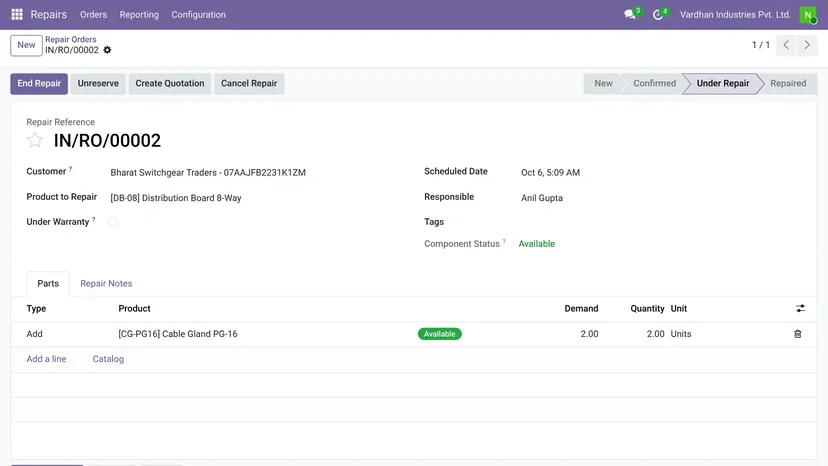The image size is (828, 466).
Task: Click the IN/RO/00002 repair reference title
Action: point(107,141)
